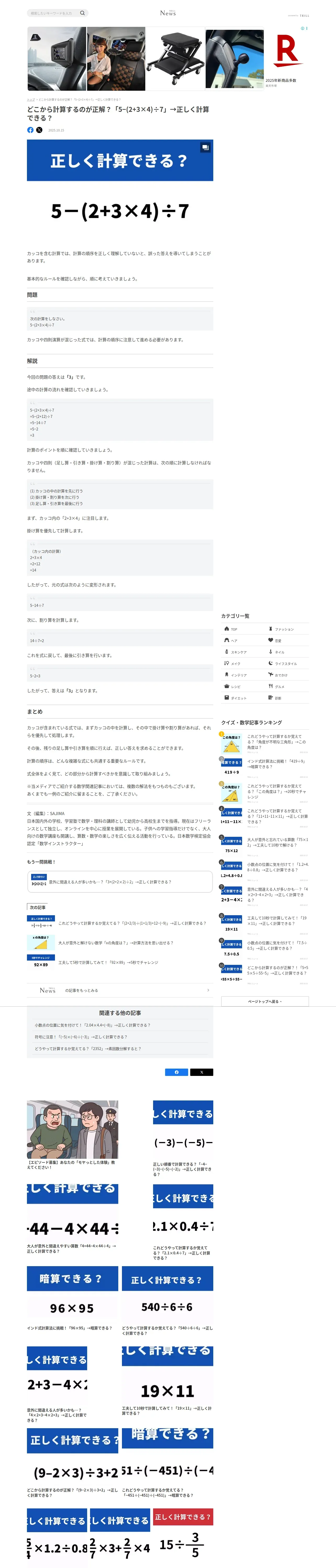Open card 44+44−4×44÷4
This screenshot has height=1568, width=336.
tap(72, 1219)
